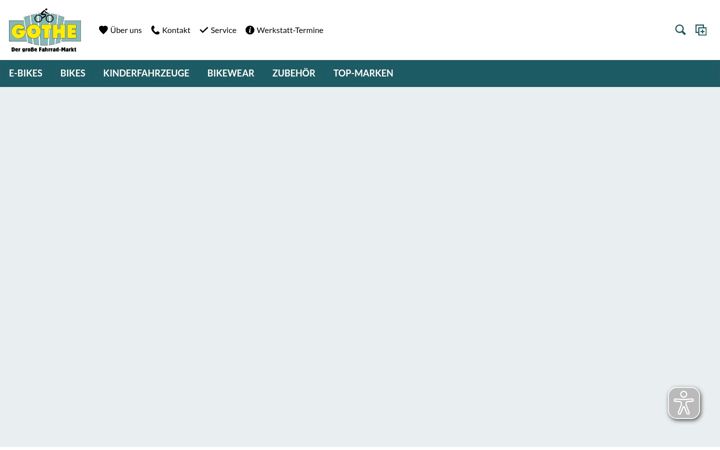Open the accessibility widget button

pos(684,403)
